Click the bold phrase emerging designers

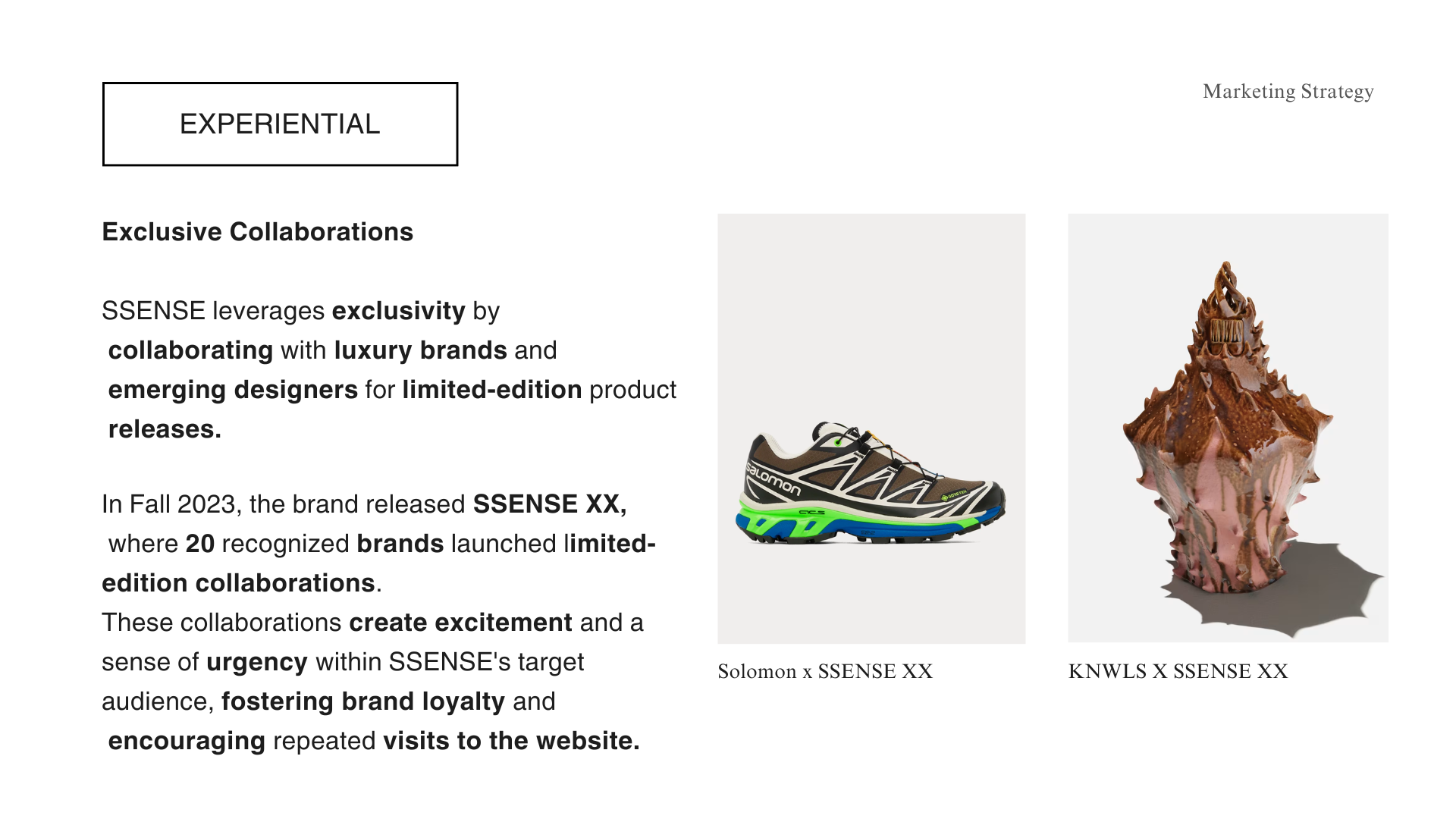coord(233,390)
